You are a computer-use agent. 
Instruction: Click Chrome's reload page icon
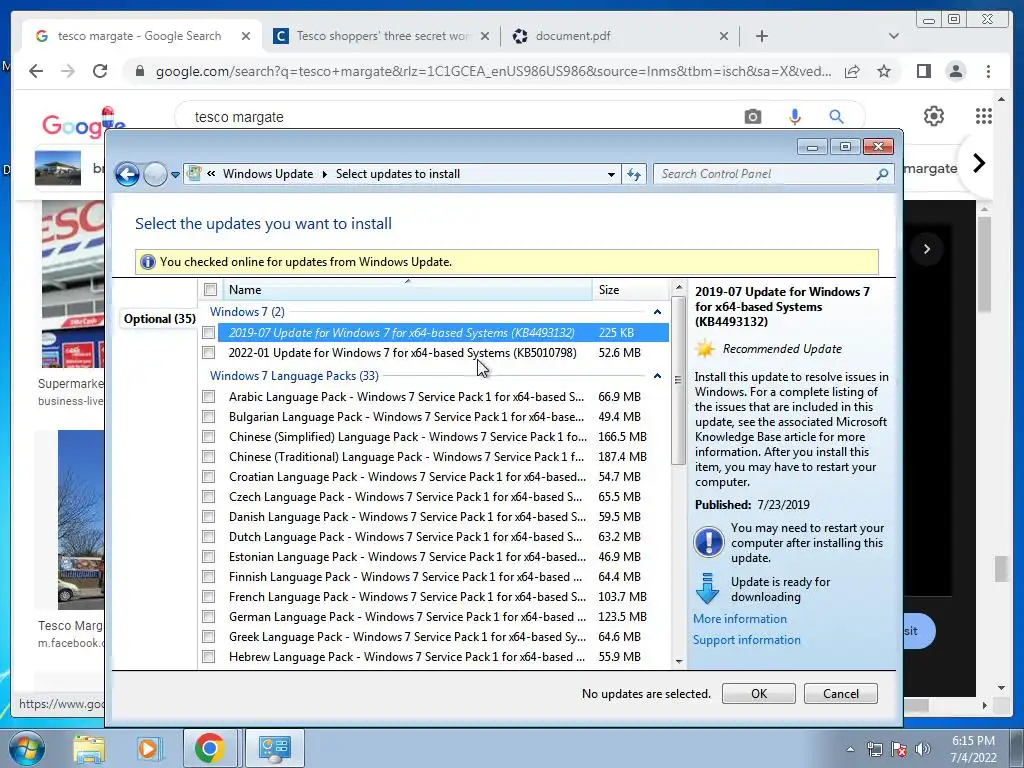pos(99,71)
